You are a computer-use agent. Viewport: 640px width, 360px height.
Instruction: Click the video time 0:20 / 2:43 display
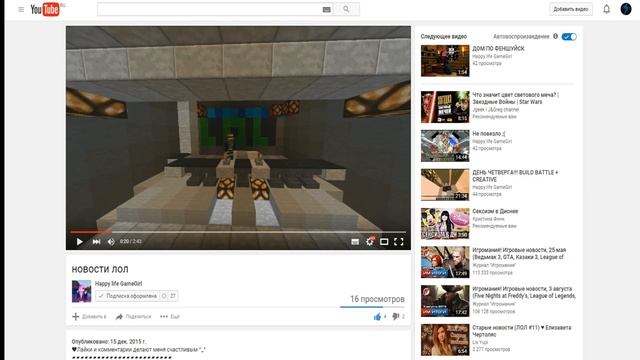tap(131, 242)
